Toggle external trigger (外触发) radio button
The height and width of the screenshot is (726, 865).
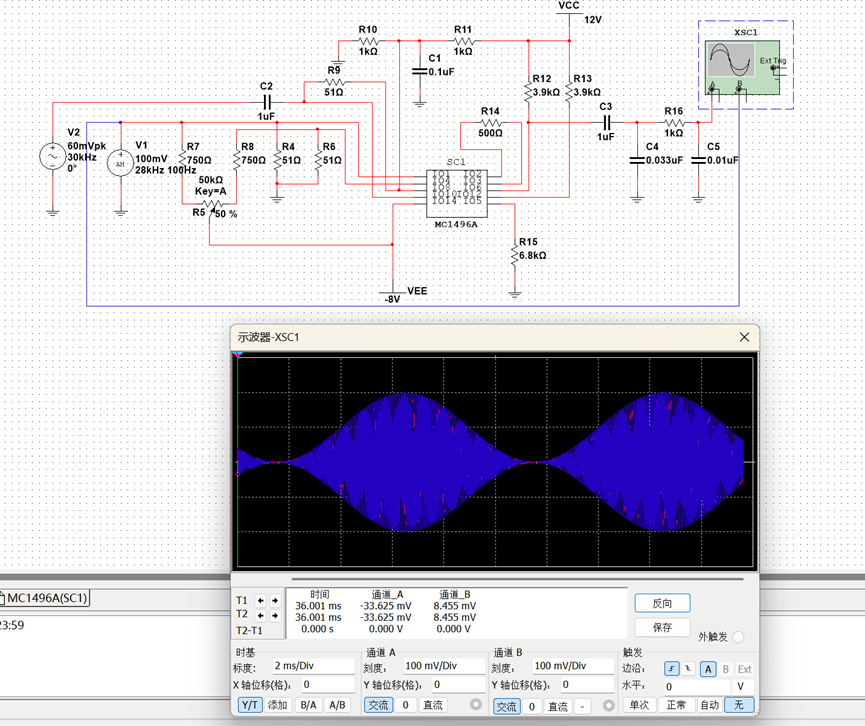(738, 637)
